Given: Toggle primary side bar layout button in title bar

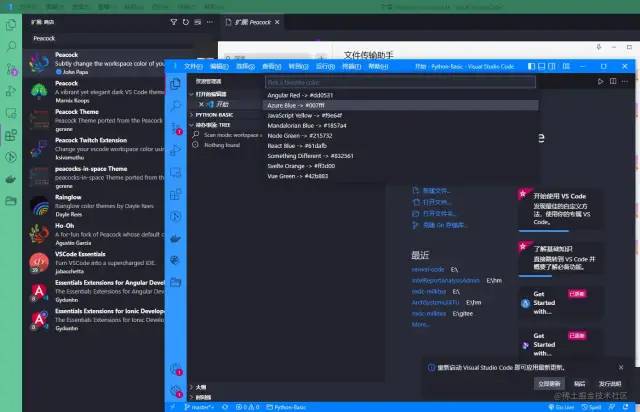Looking at the screenshot, I should pos(531,66).
